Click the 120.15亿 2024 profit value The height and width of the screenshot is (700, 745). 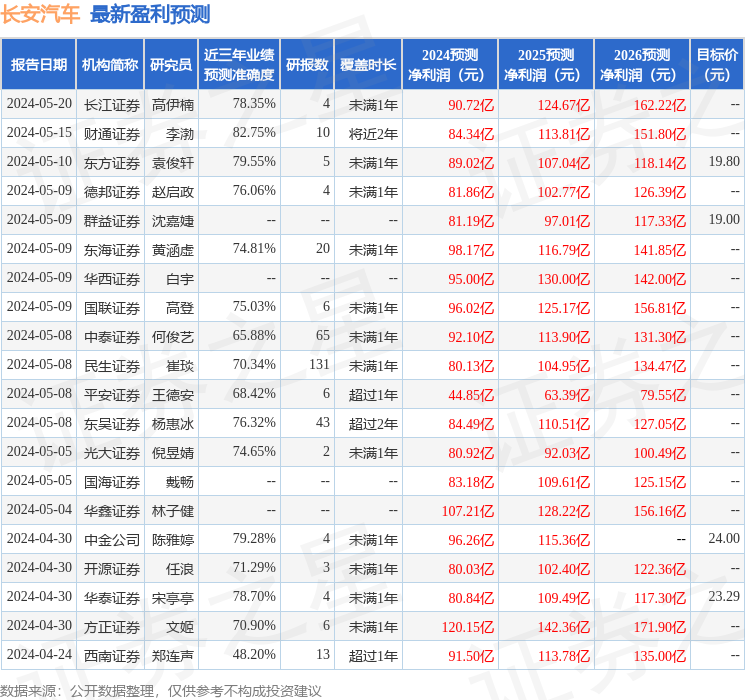pyautogui.click(x=468, y=627)
